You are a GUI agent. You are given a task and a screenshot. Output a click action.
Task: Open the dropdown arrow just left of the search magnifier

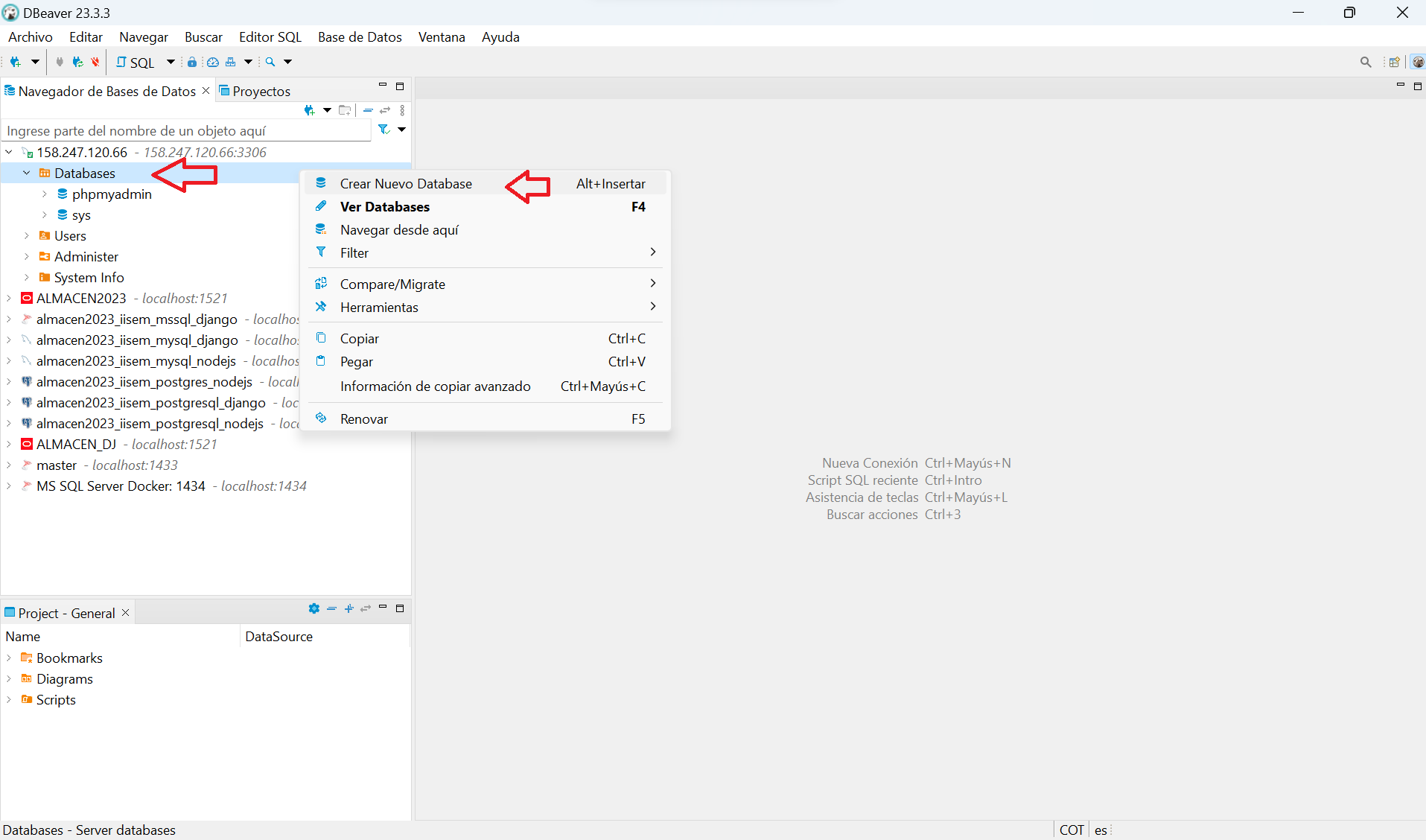(249, 63)
